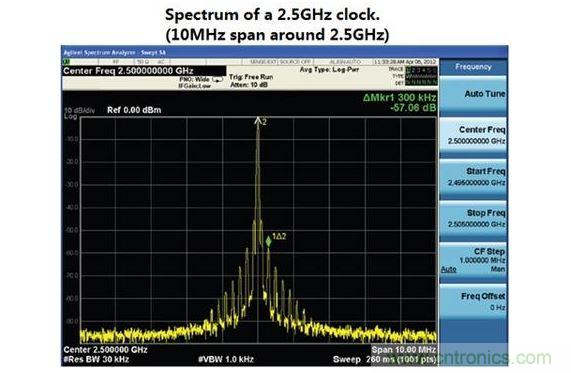Select the Freq Offset softkey
The height and width of the screenshot is (373, 571).
[x=473, y=302]
